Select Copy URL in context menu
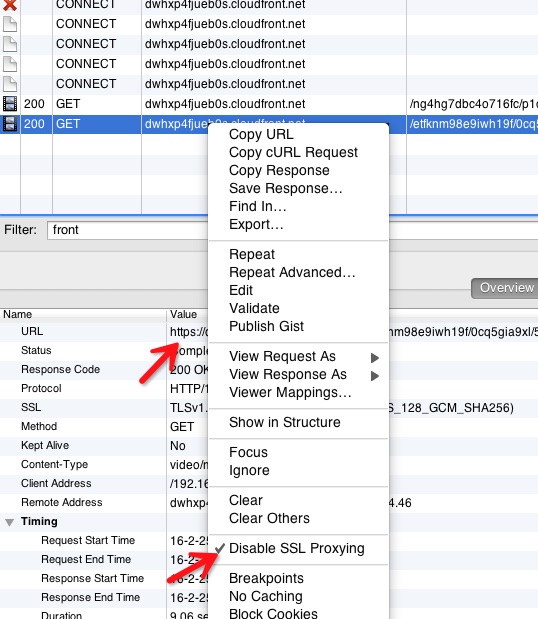The height and width of the screenshot is (619, 538). coord(261,134)
